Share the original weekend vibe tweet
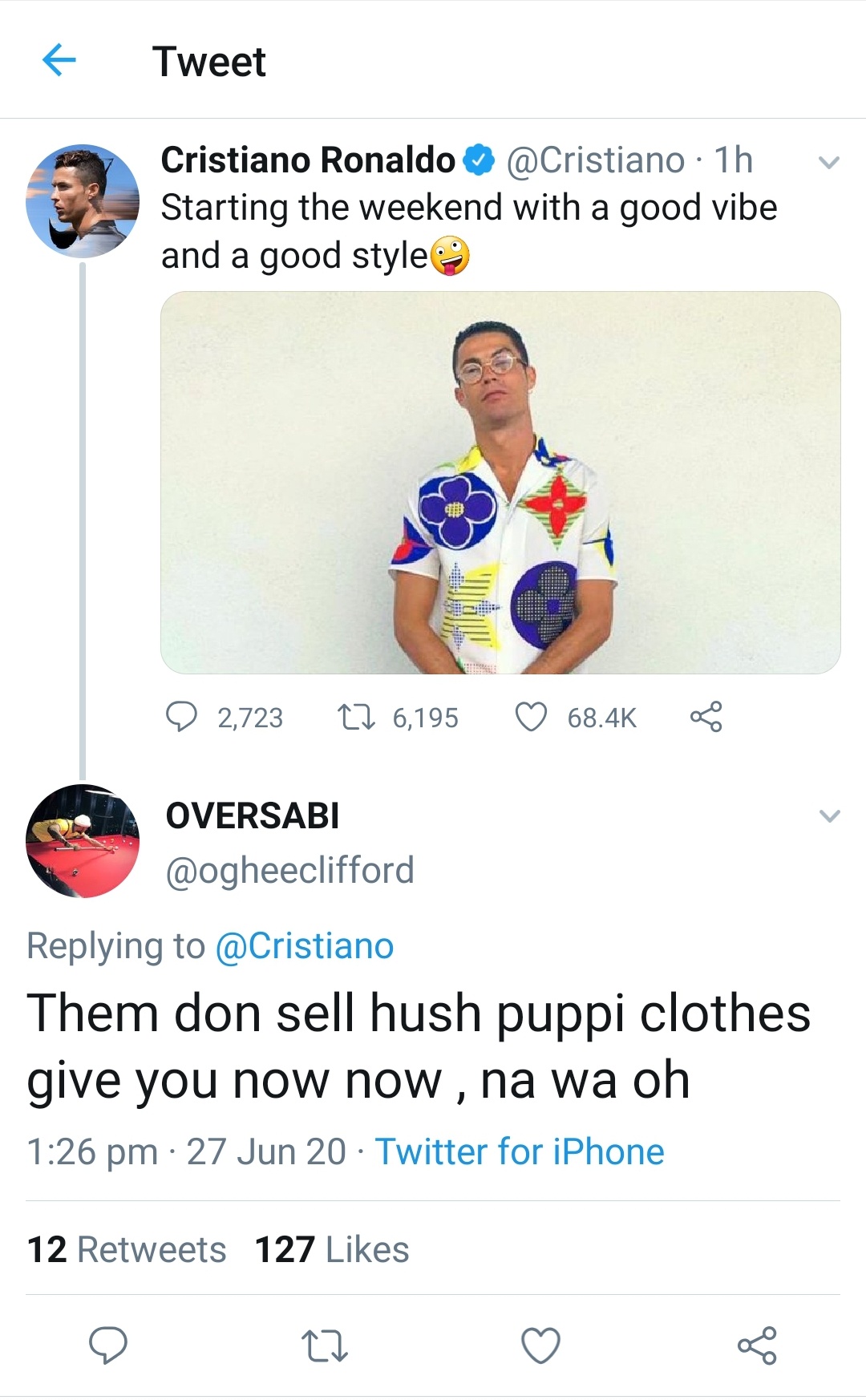866x1400 pixels. [x=706, y=717]
